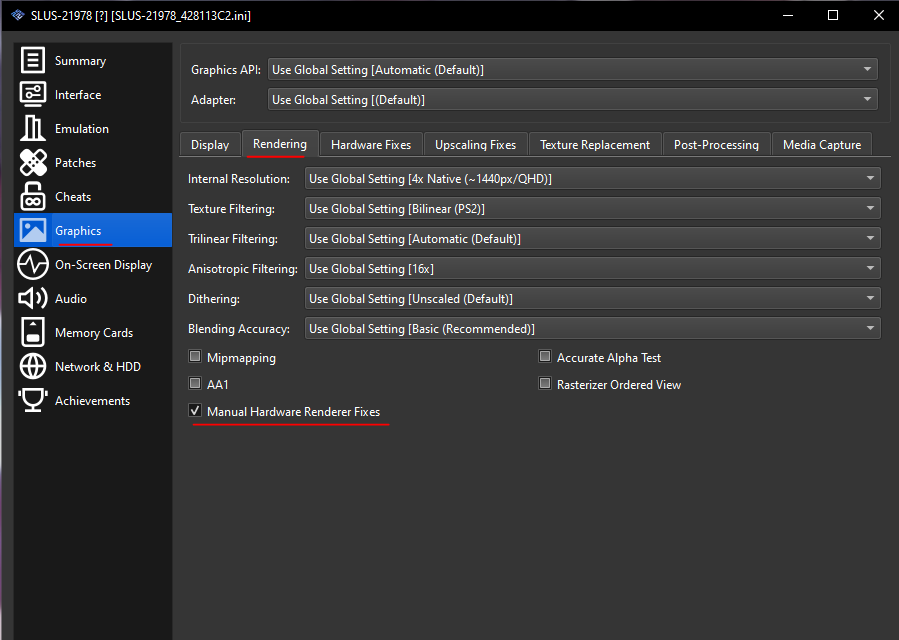Expand the Texture Filtering dropdown
This screenshot has width=899, height=640.
(592, 209)
